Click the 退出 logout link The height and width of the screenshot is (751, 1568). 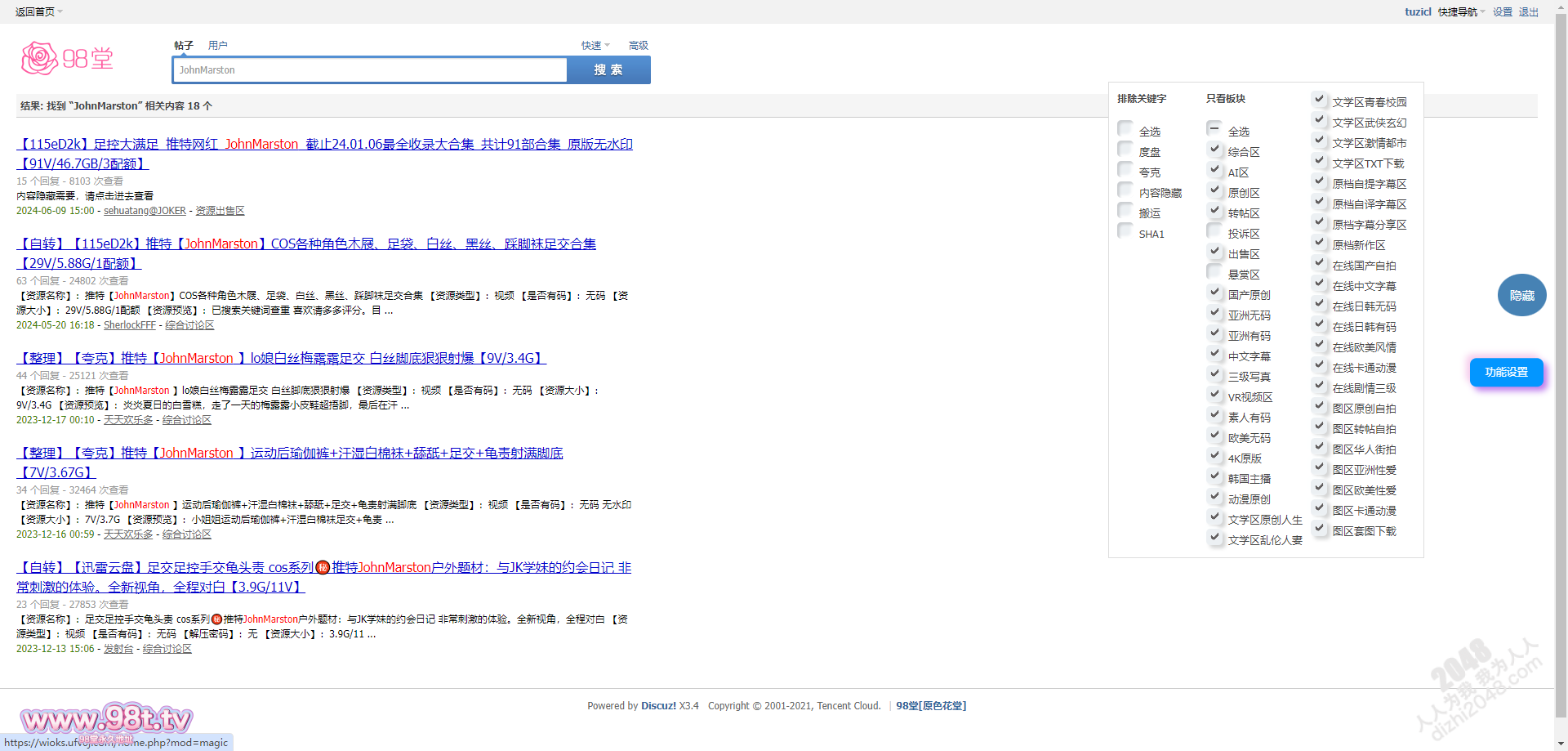(x=1528, y=11)
